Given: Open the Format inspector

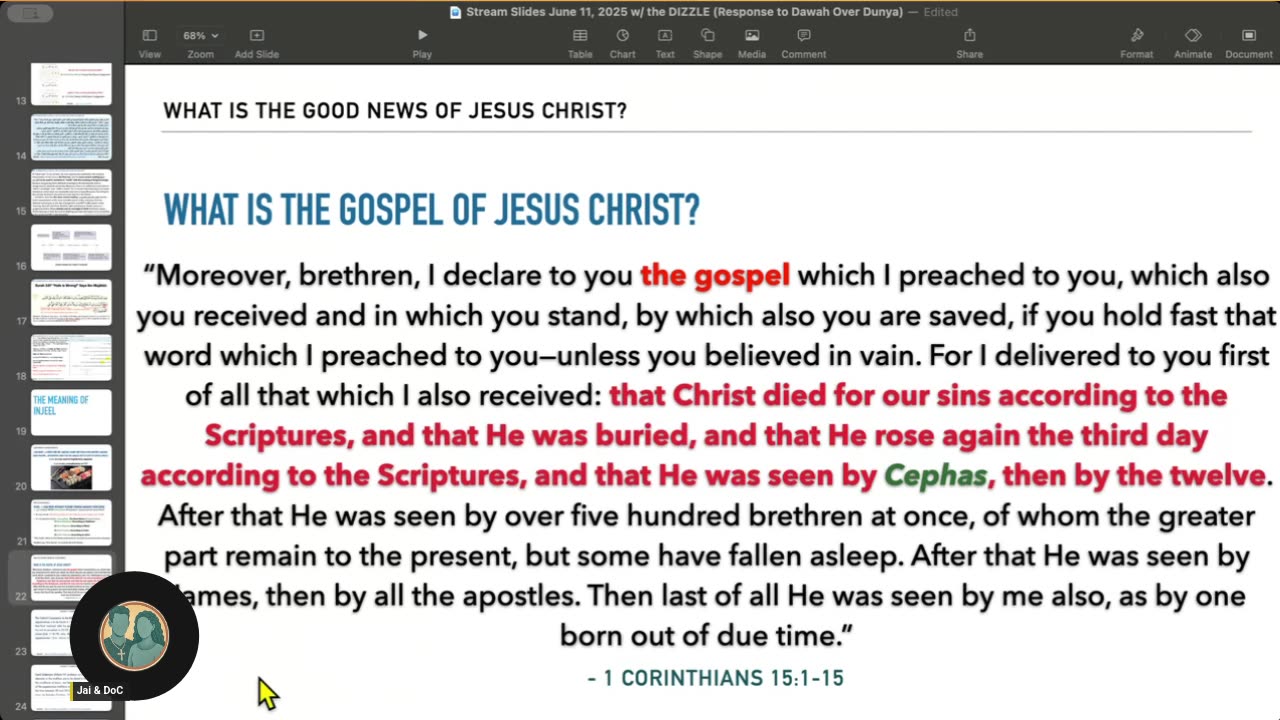Looking at the screenshot, I should click(1136, 43).
